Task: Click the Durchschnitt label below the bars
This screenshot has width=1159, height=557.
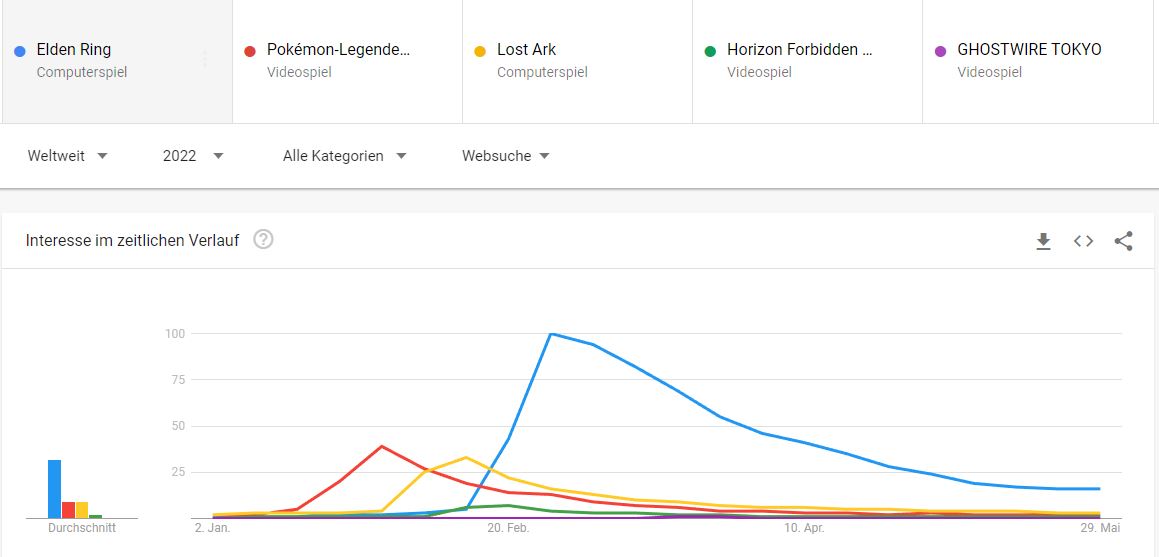Action: point(82,528)
